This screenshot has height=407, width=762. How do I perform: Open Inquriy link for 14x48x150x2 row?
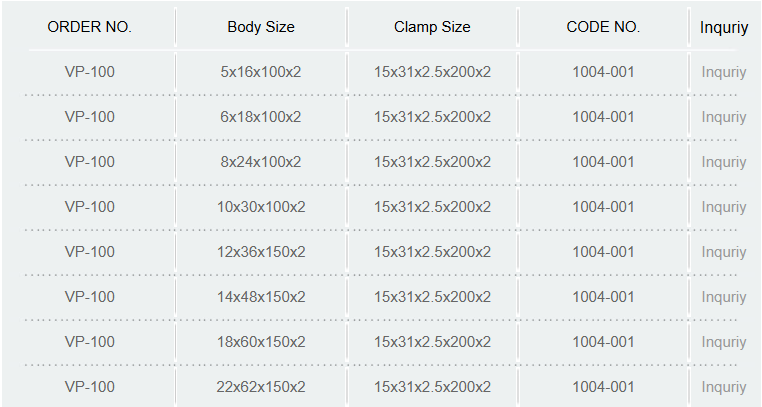724,297
